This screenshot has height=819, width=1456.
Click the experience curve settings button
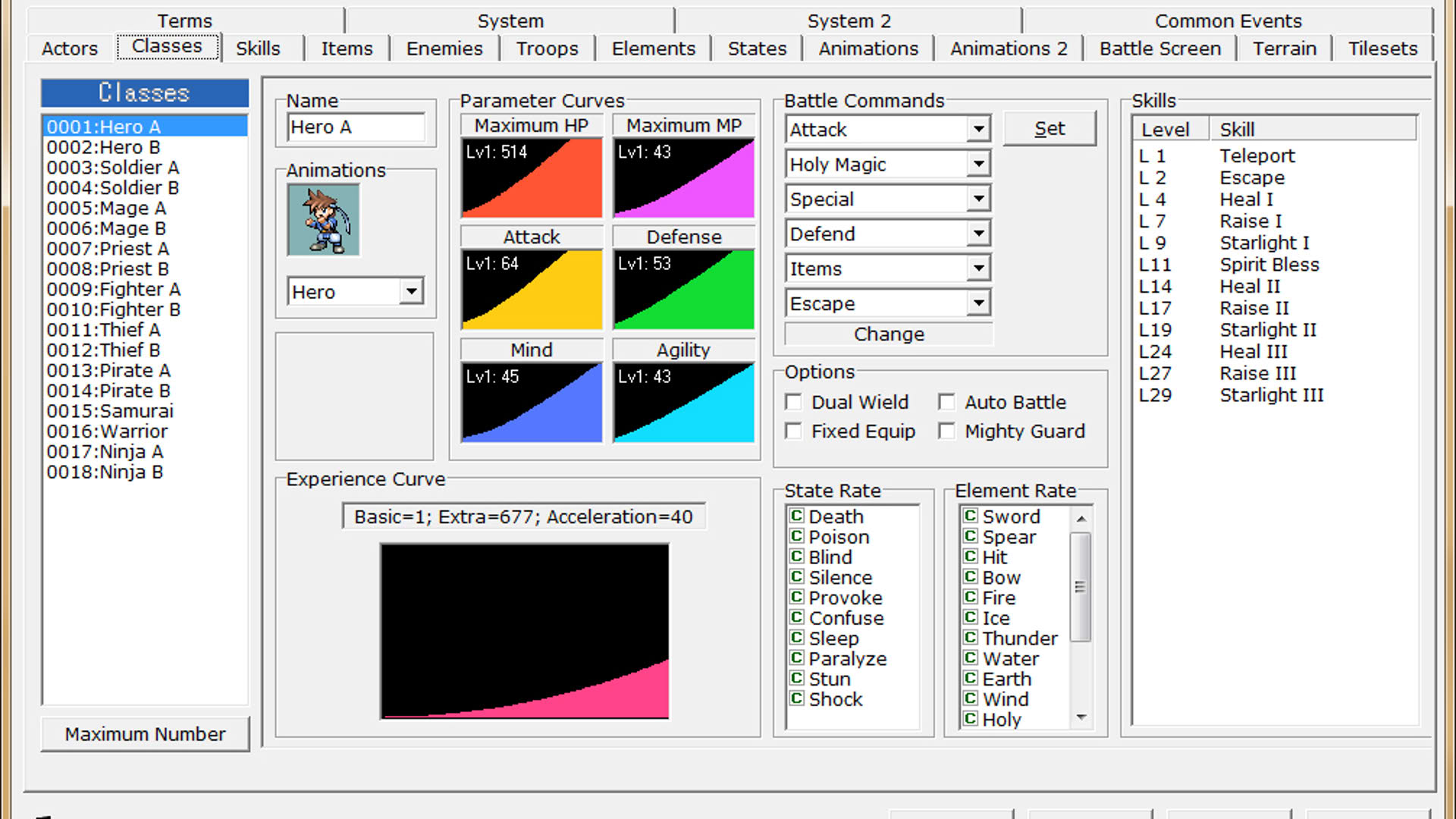523,516
